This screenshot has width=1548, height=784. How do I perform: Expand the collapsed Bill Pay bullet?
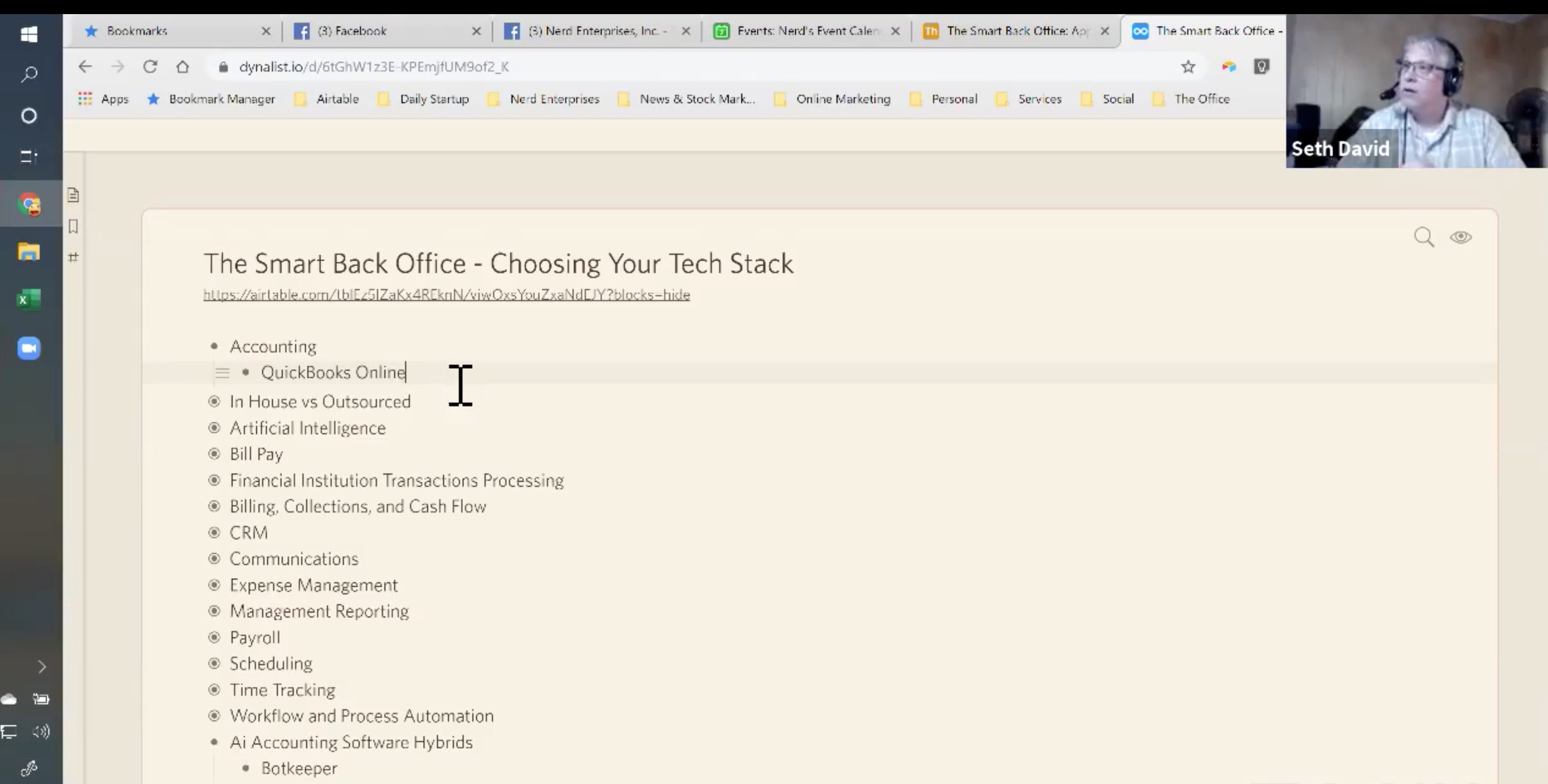coord(214,453)
